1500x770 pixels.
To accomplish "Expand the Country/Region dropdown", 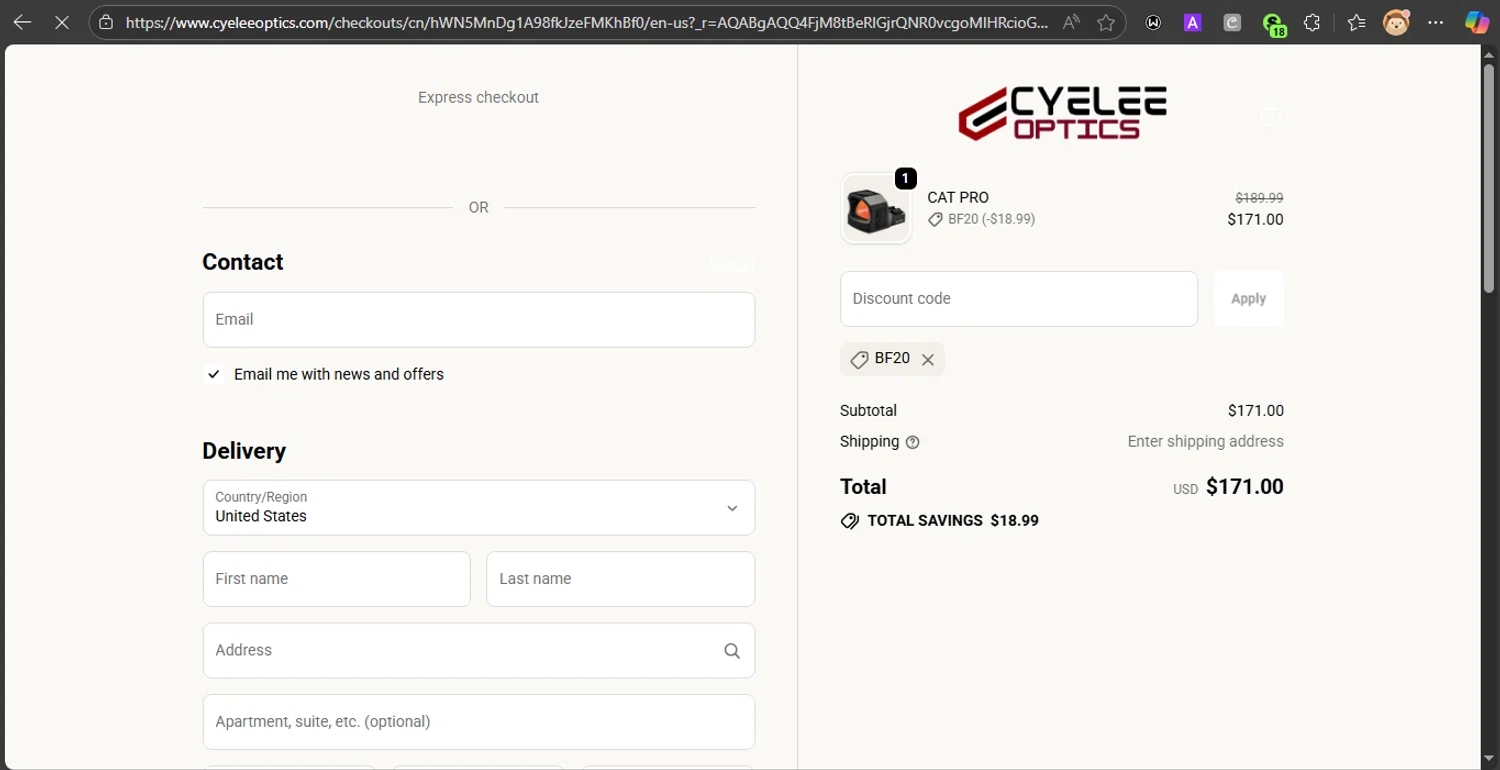I will coord(479,508).
